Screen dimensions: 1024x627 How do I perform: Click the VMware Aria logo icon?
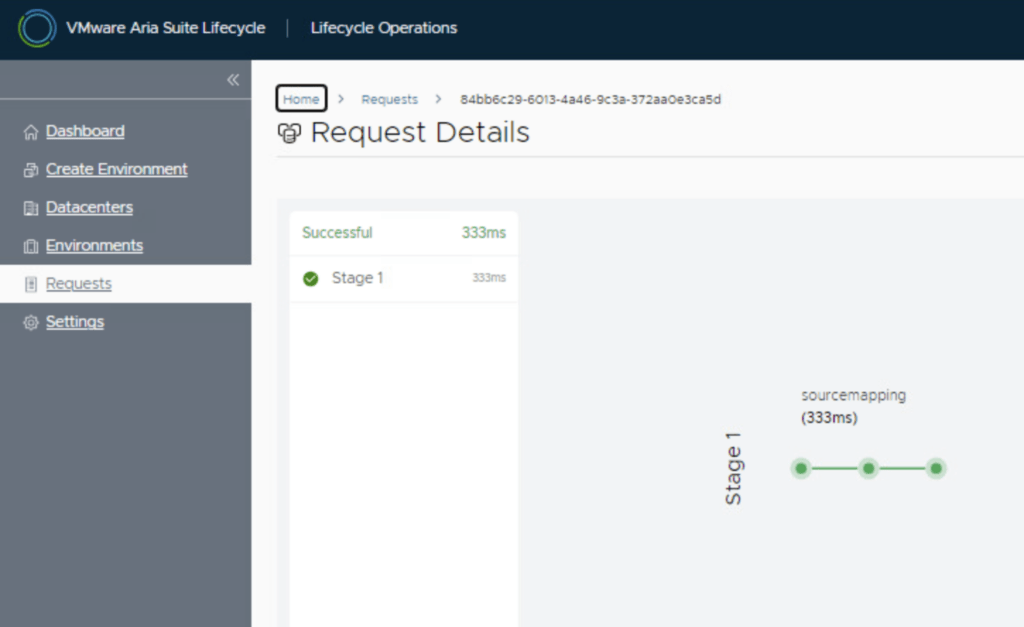(x=37, y=28)
